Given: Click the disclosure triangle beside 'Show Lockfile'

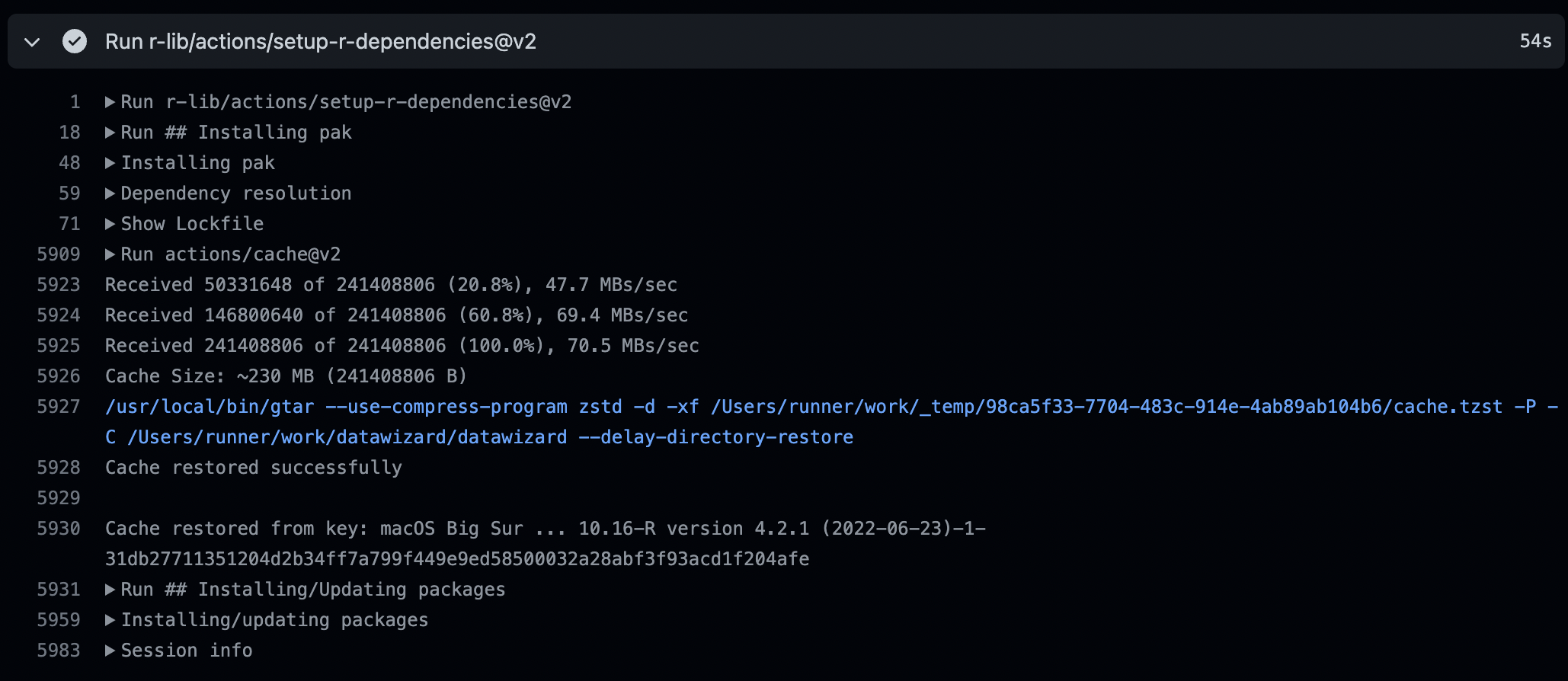Looking at the screenshot, I should click(109, 223).
